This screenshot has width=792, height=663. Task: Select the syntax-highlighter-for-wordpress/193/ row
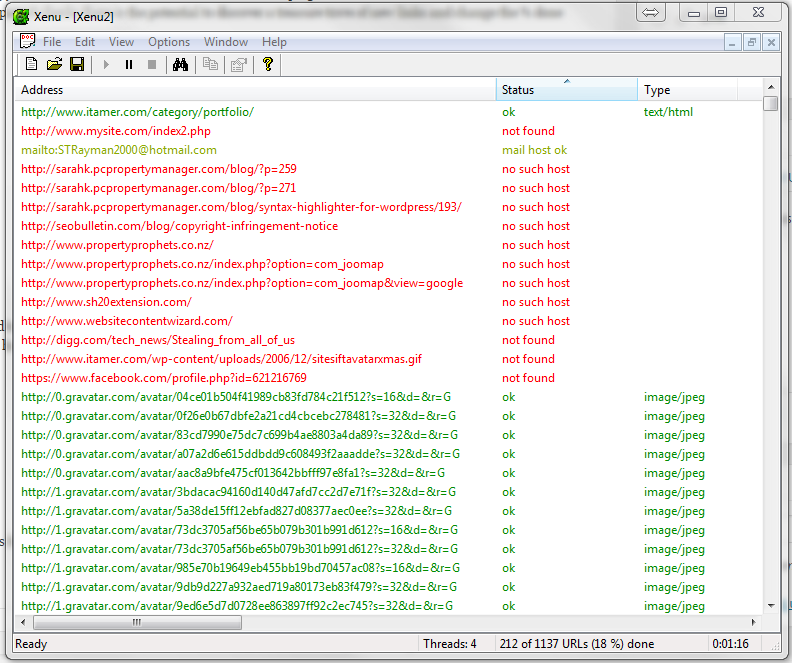[387, 207]
